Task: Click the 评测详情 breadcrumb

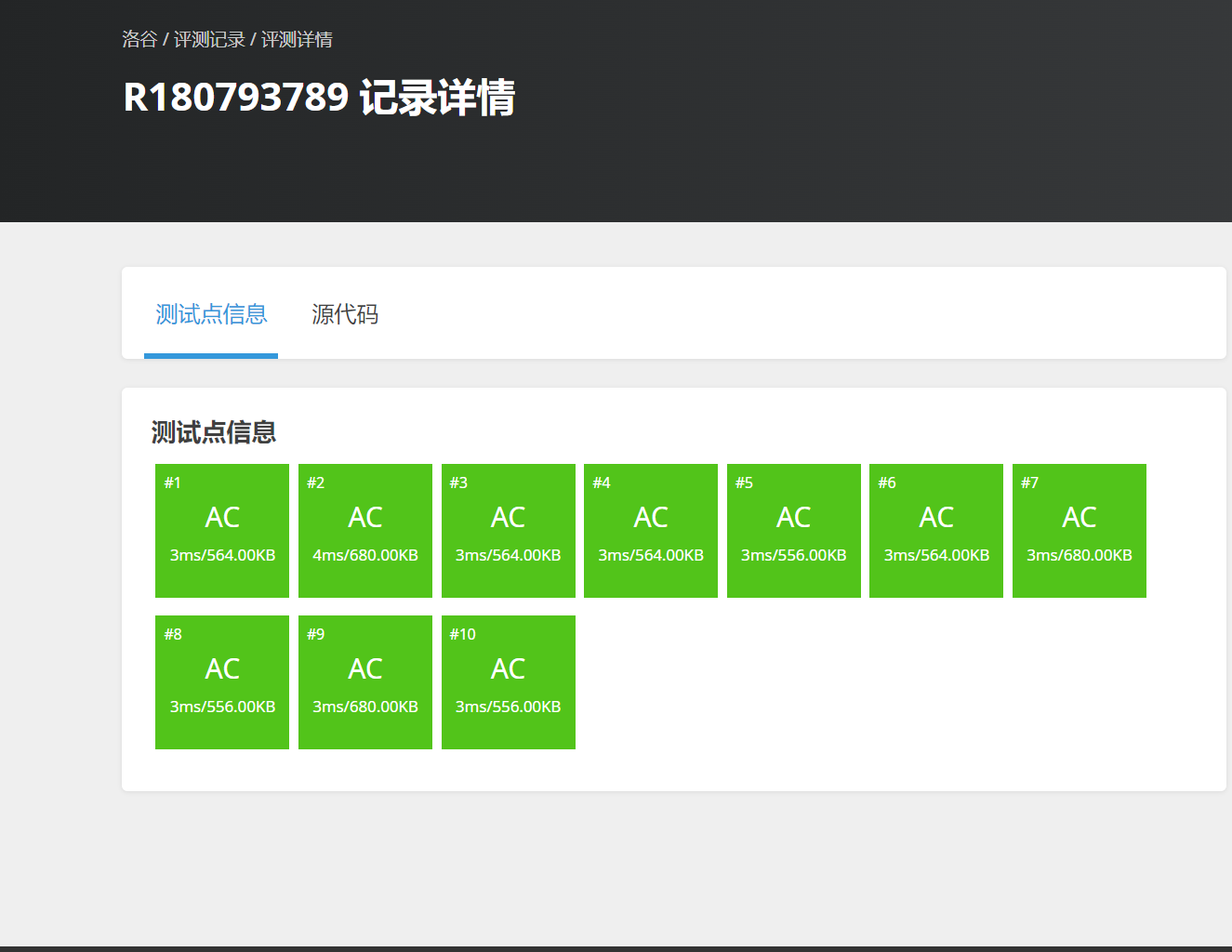Action: 297,39
